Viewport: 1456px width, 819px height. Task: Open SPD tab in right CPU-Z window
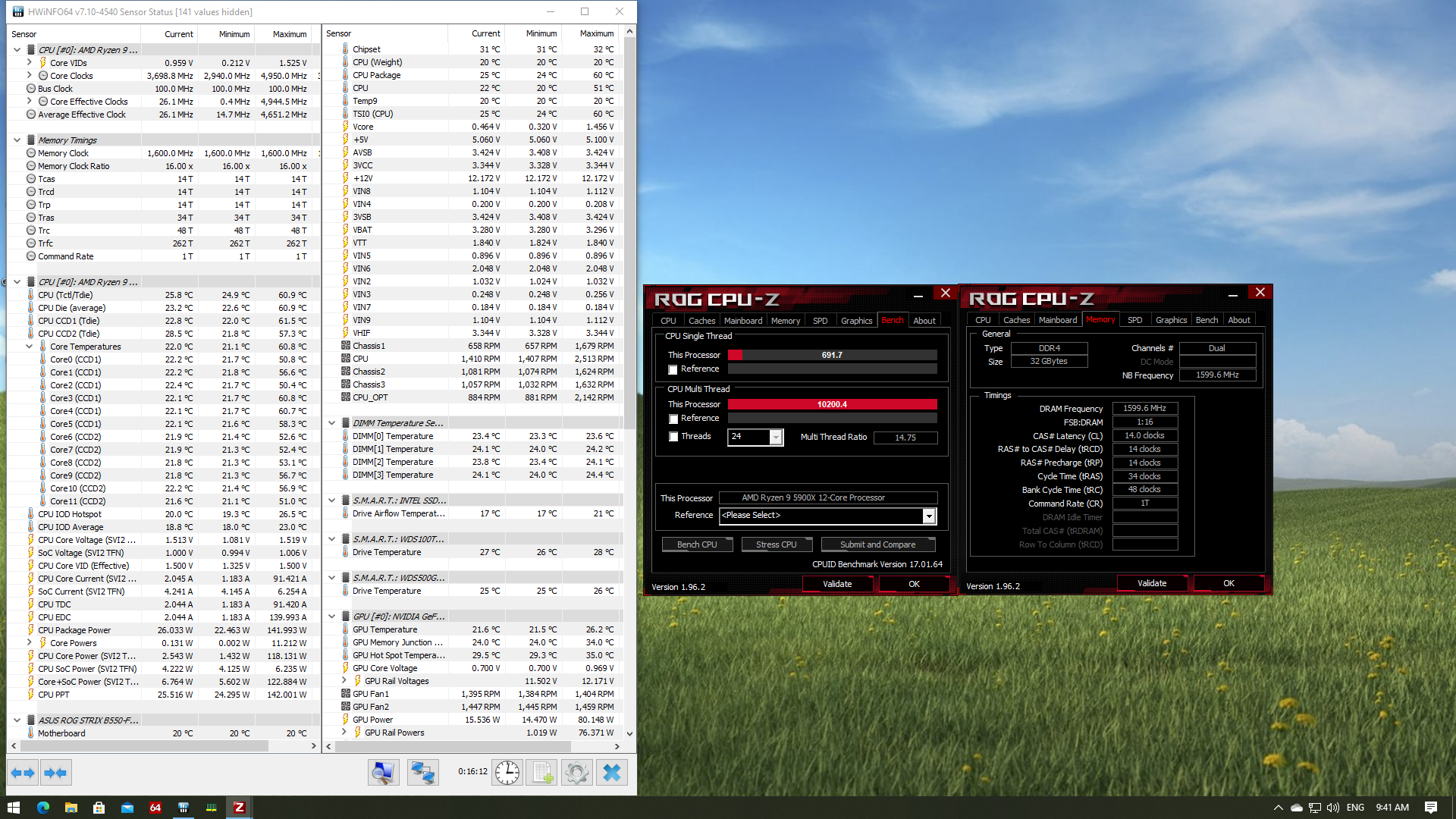click(x=1134, y=320)
